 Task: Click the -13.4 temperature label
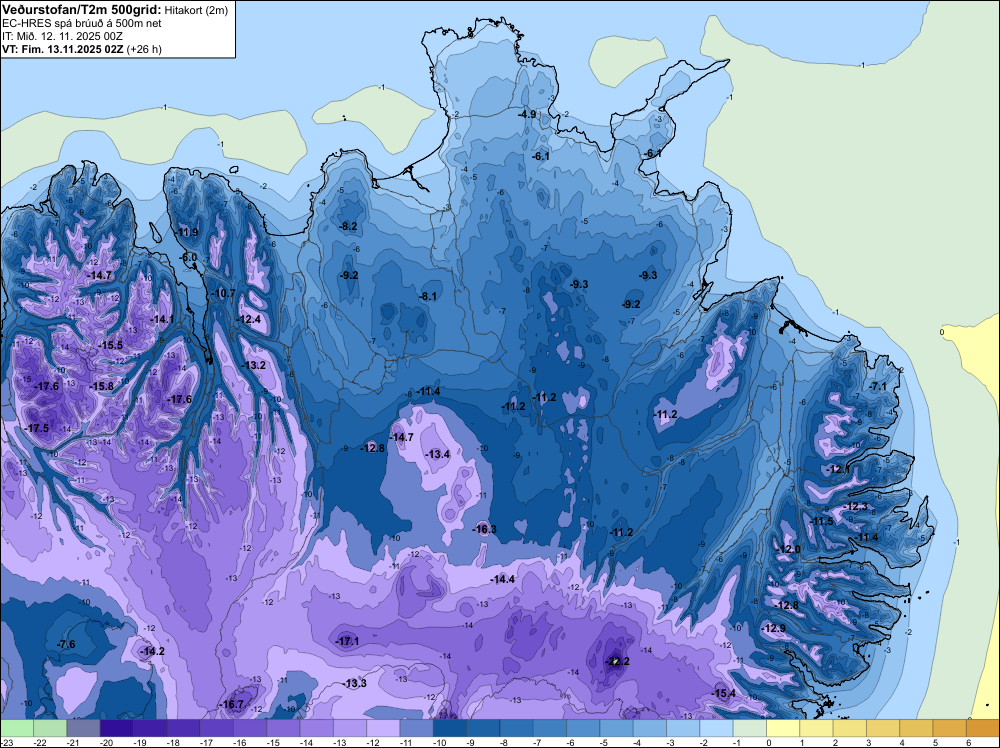click(x=438, y=454)
